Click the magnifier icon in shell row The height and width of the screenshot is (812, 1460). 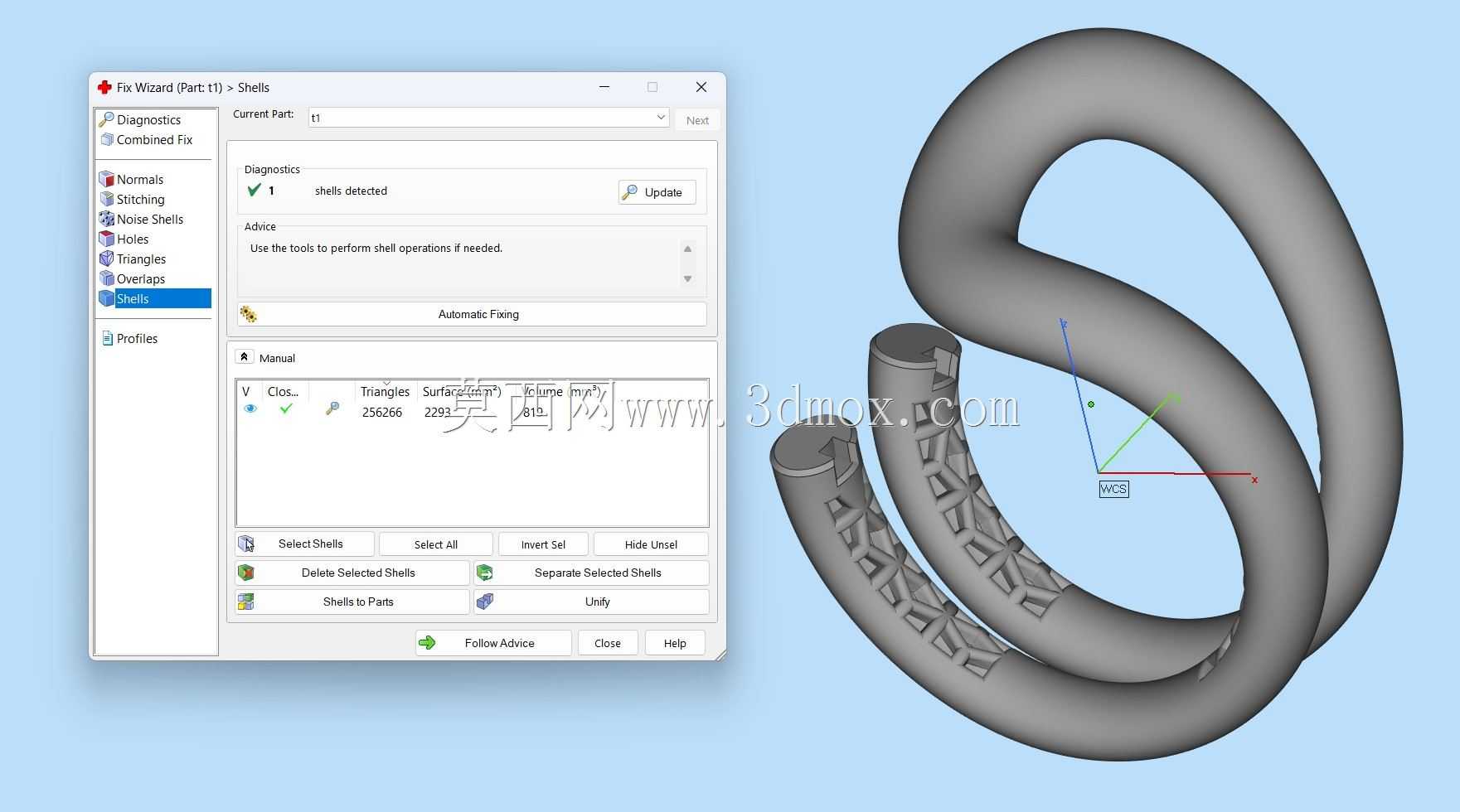(x=332, y=408)
